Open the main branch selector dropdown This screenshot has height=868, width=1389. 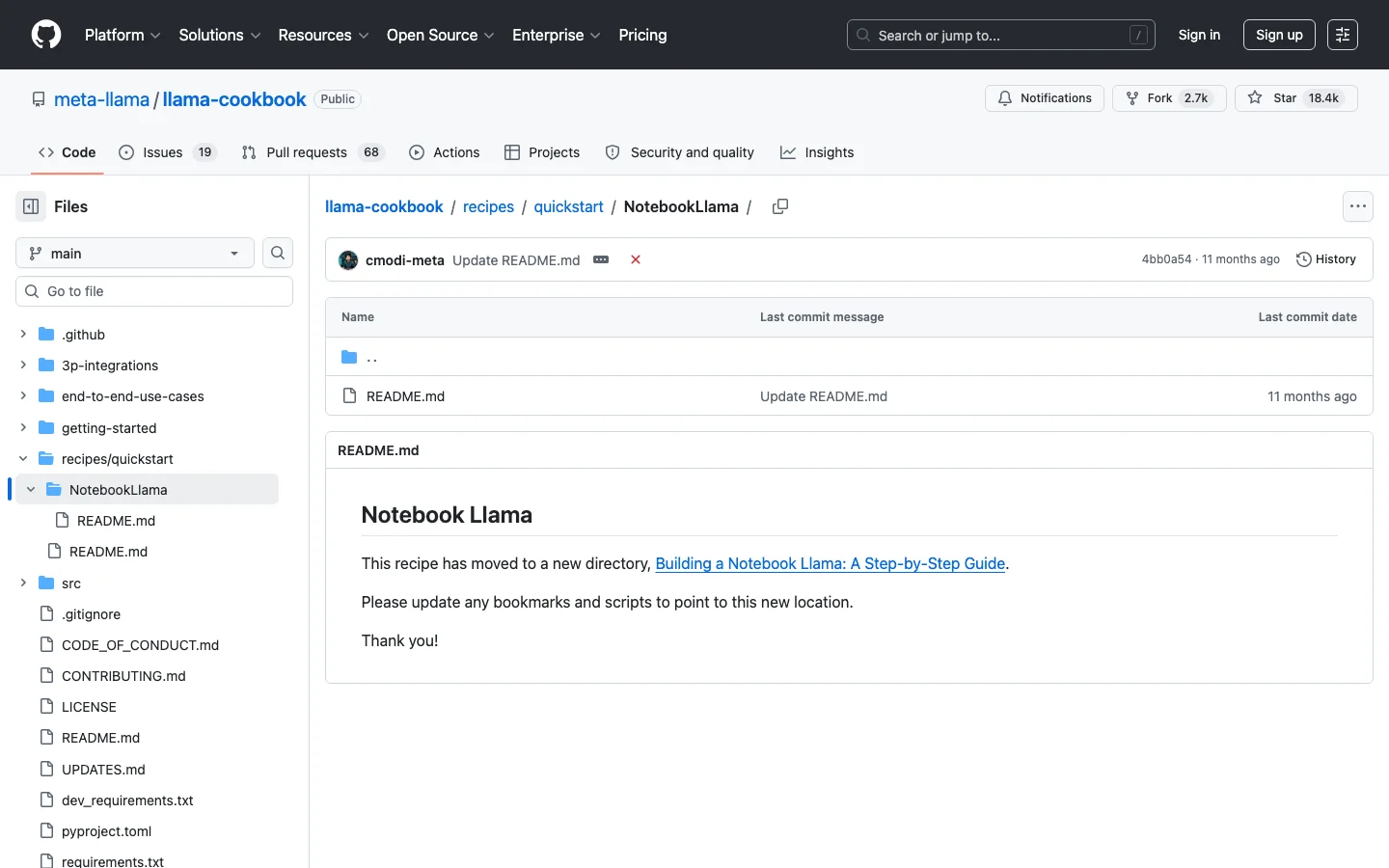tap(135, 253)
